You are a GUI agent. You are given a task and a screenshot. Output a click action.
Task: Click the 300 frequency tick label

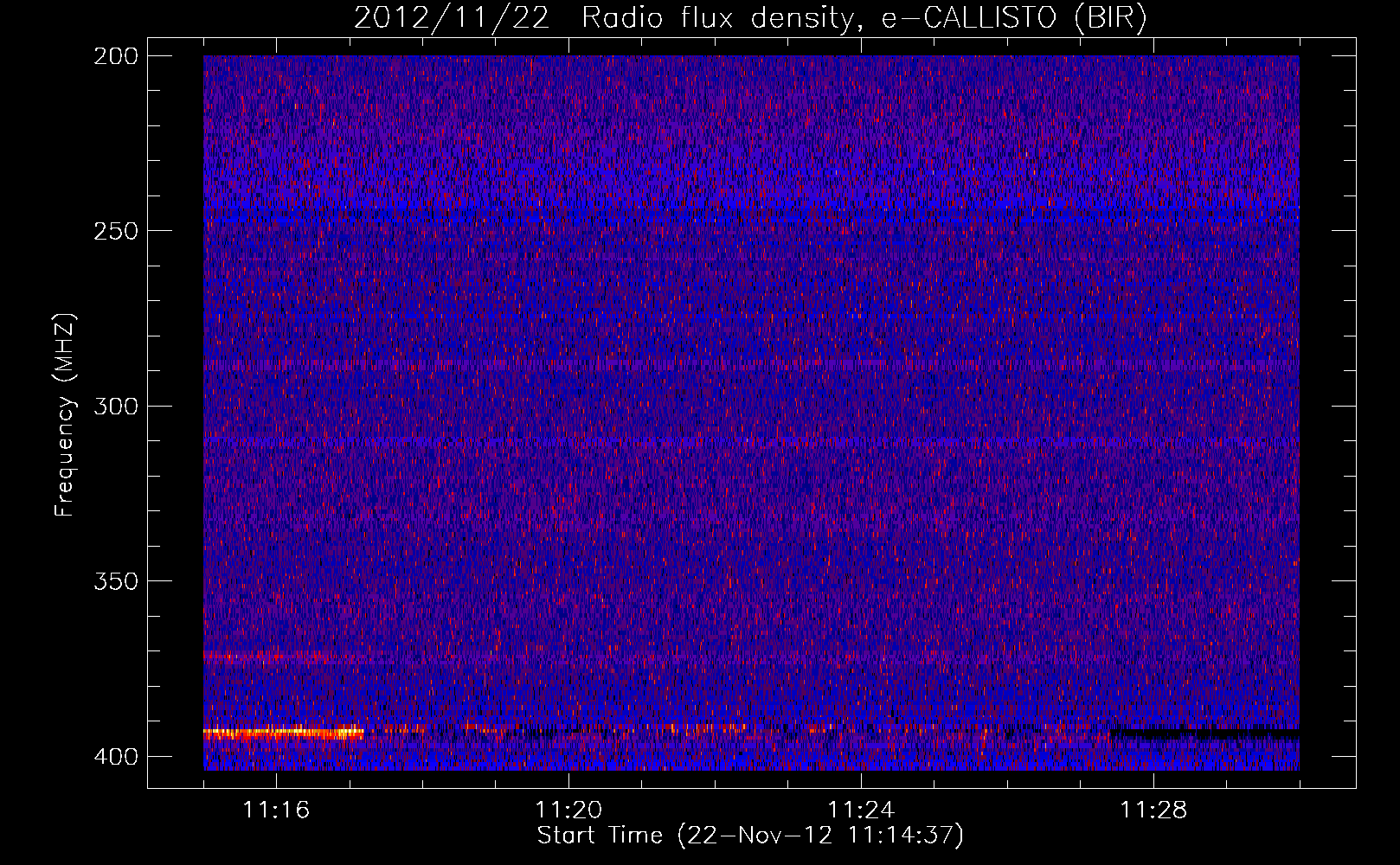[x=115, y=406]
